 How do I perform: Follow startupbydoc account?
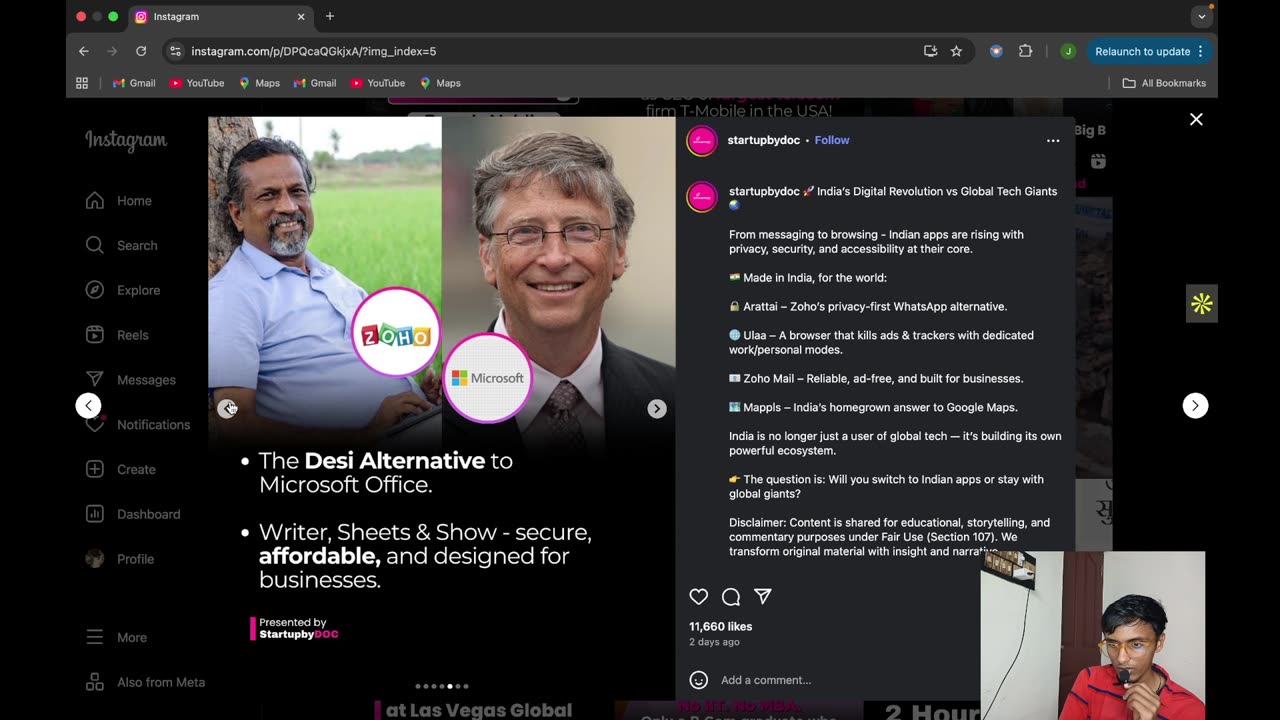[832, 140]
